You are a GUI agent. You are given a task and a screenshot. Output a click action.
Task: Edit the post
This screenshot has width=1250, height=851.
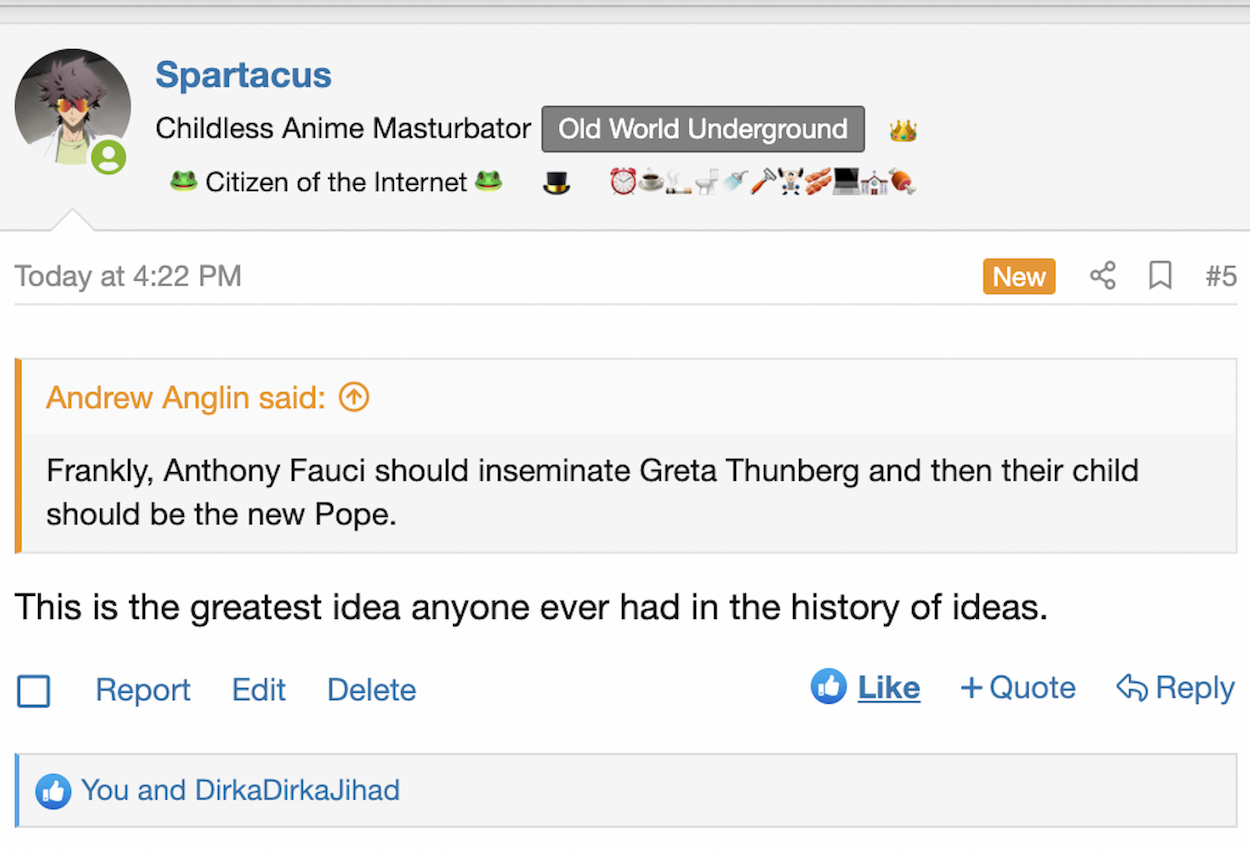[x=259, y=690]
